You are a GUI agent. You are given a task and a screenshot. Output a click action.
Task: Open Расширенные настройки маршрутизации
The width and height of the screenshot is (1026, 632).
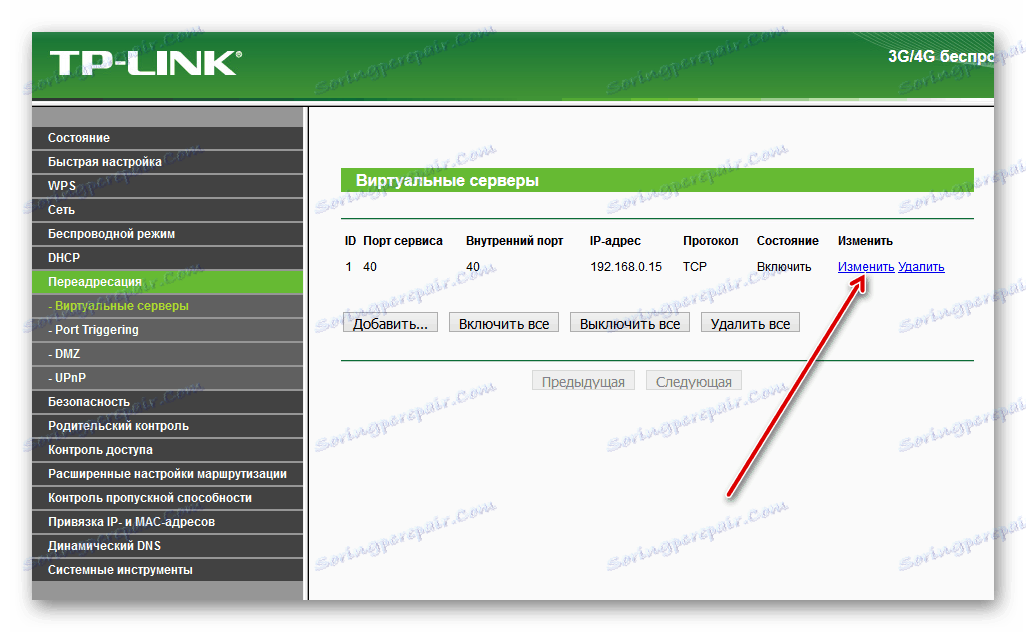pos(168,474)
